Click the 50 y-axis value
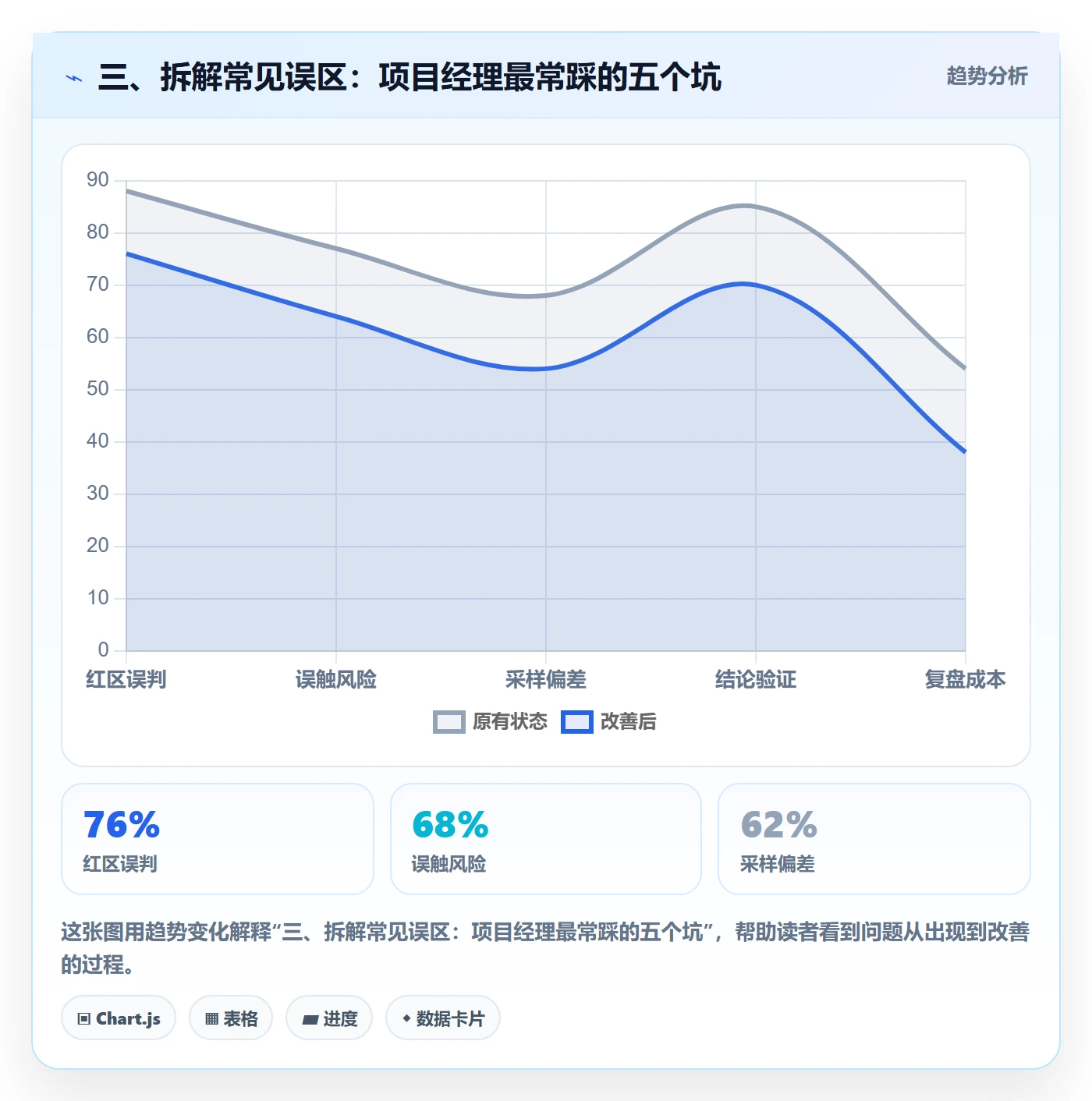The height and width of the screenshot is (1101, 1092). point(97,389)
